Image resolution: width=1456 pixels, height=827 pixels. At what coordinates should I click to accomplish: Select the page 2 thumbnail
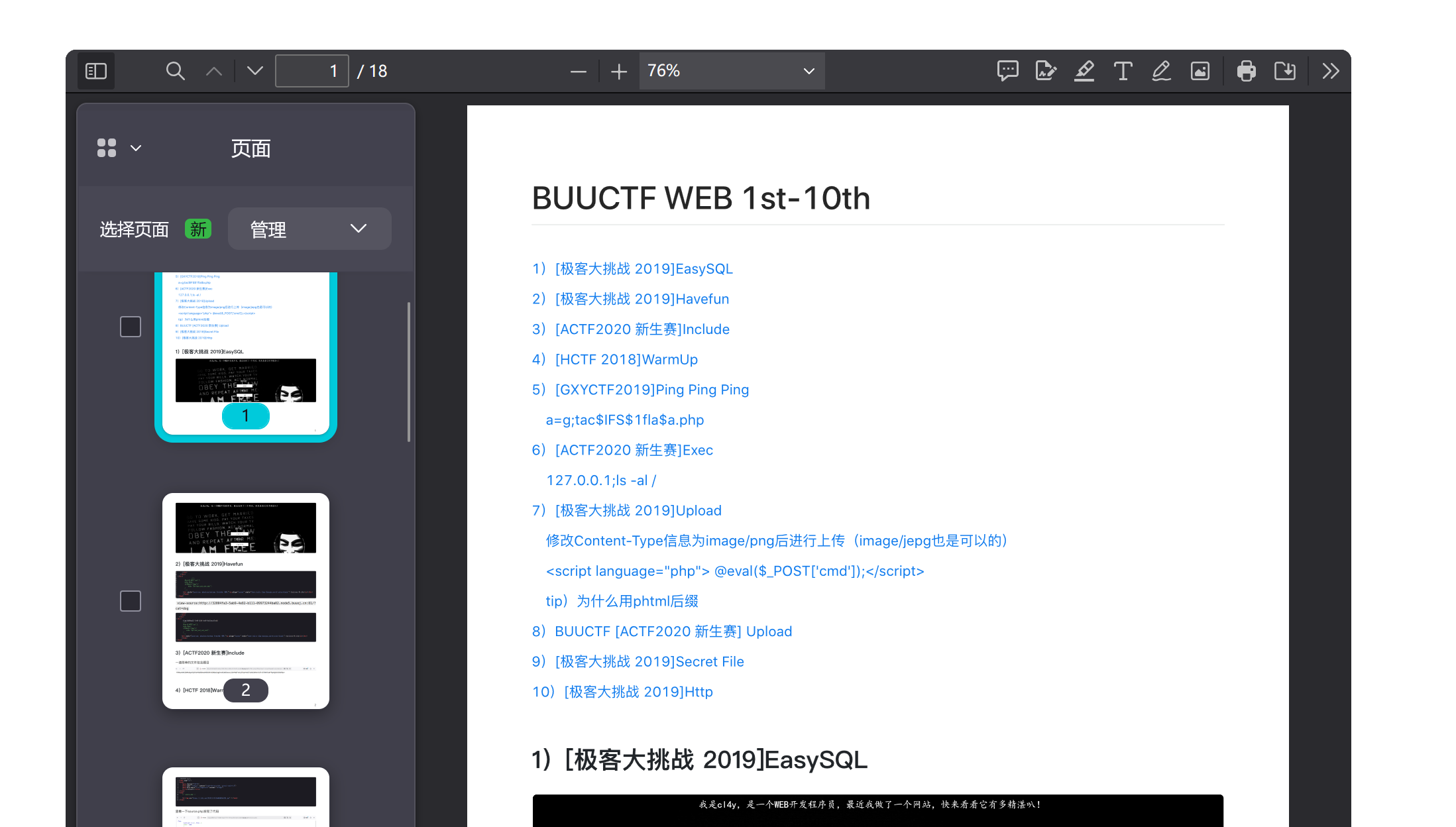coord(246,601)
